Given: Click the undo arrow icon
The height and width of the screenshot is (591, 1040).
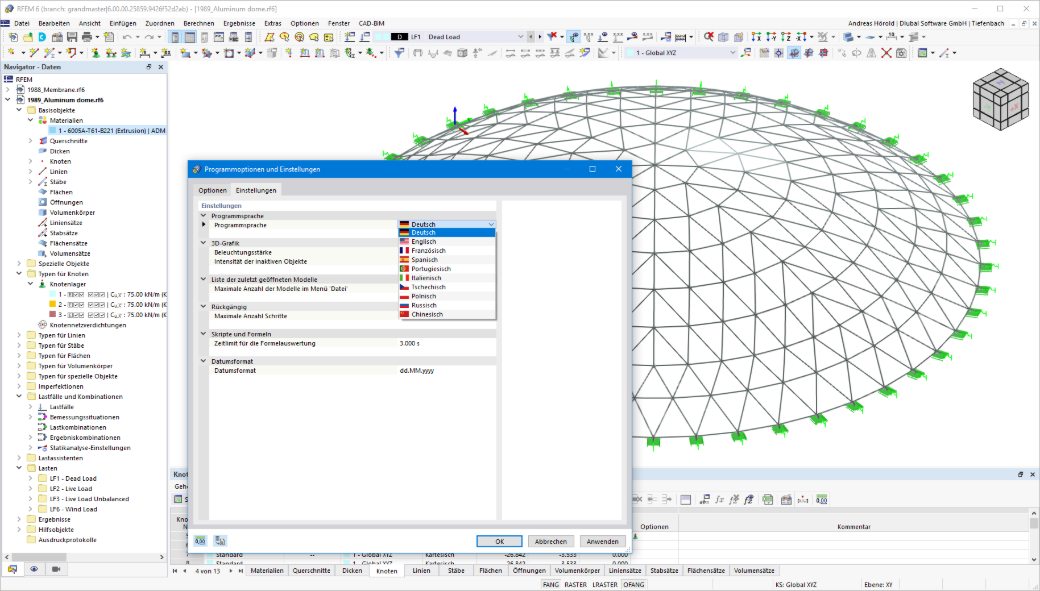Looking at the screenshot, I should (x=126, y=37).
